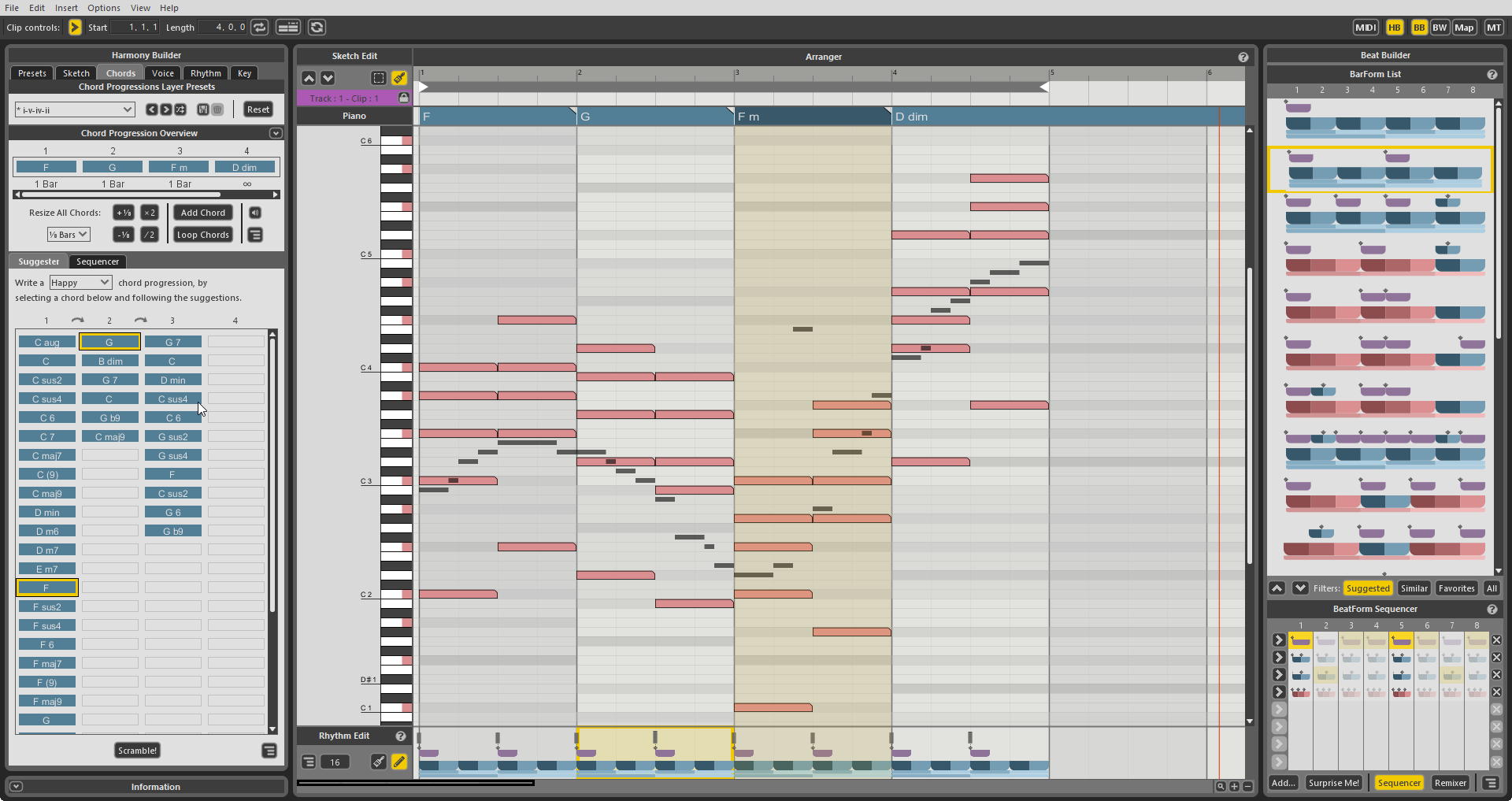Click the bars layout icon in Clip controls
1512x801 pixels.
[x=288, y=28]
